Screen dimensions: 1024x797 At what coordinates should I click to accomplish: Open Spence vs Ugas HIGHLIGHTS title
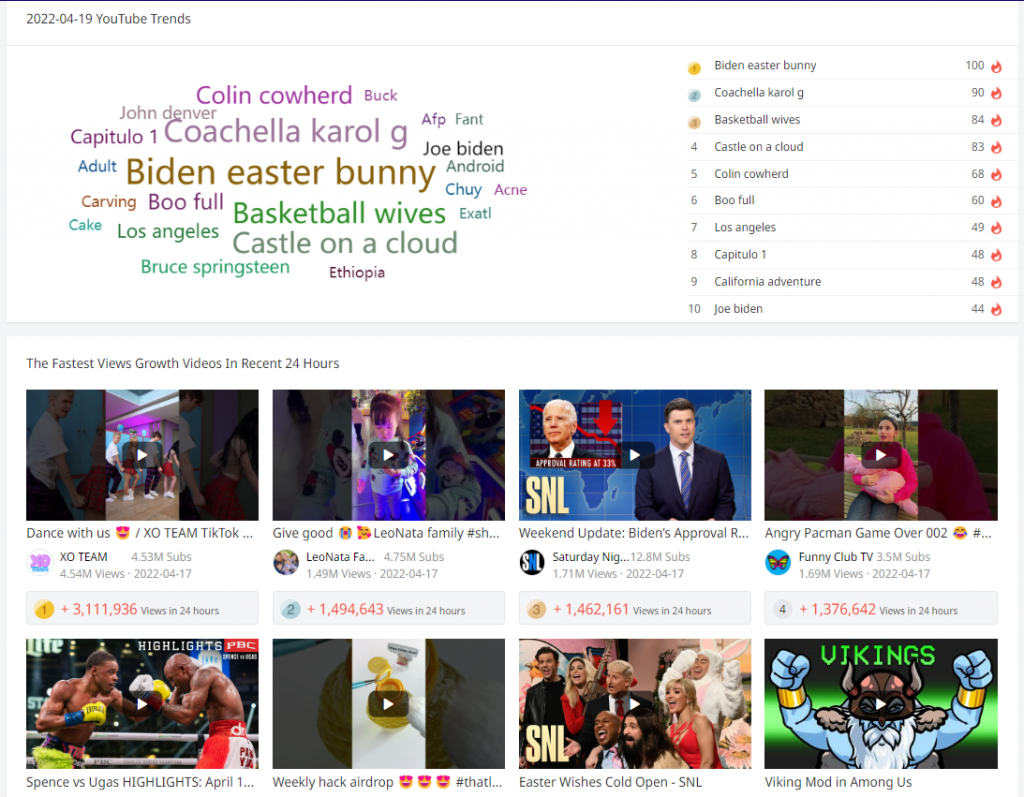pos(140,782)
